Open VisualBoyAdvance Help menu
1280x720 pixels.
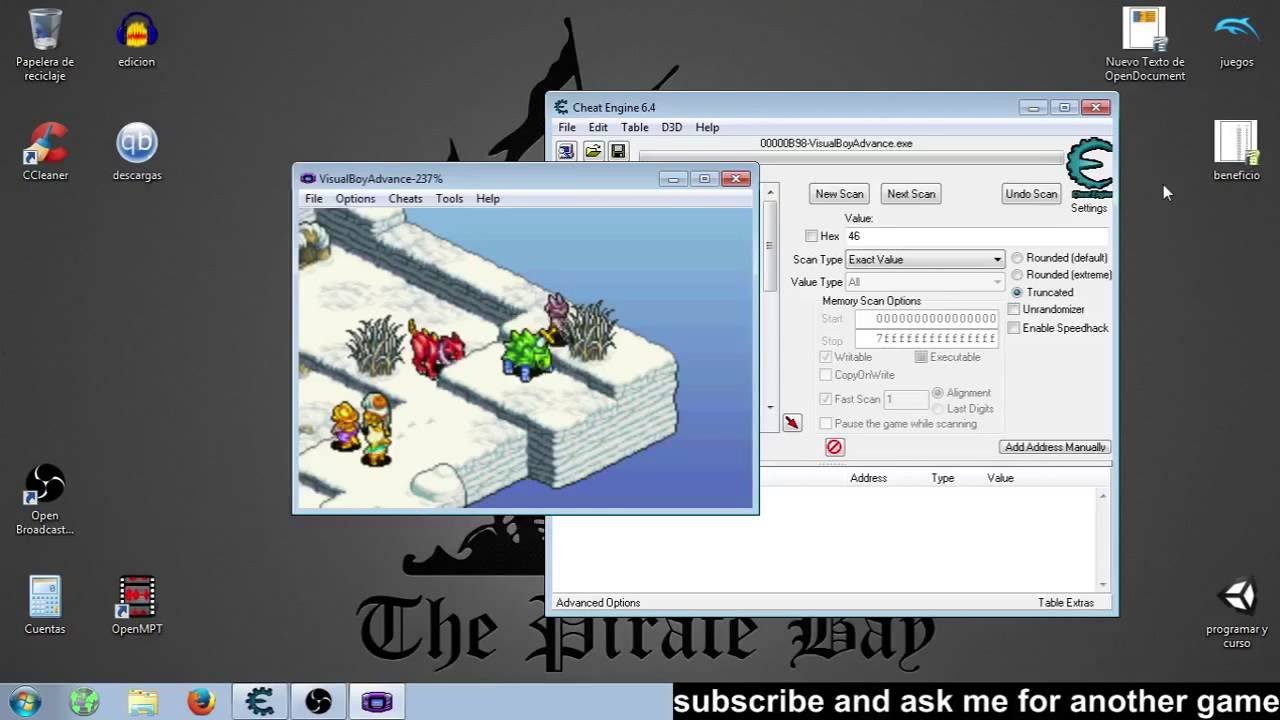(488, 198)
